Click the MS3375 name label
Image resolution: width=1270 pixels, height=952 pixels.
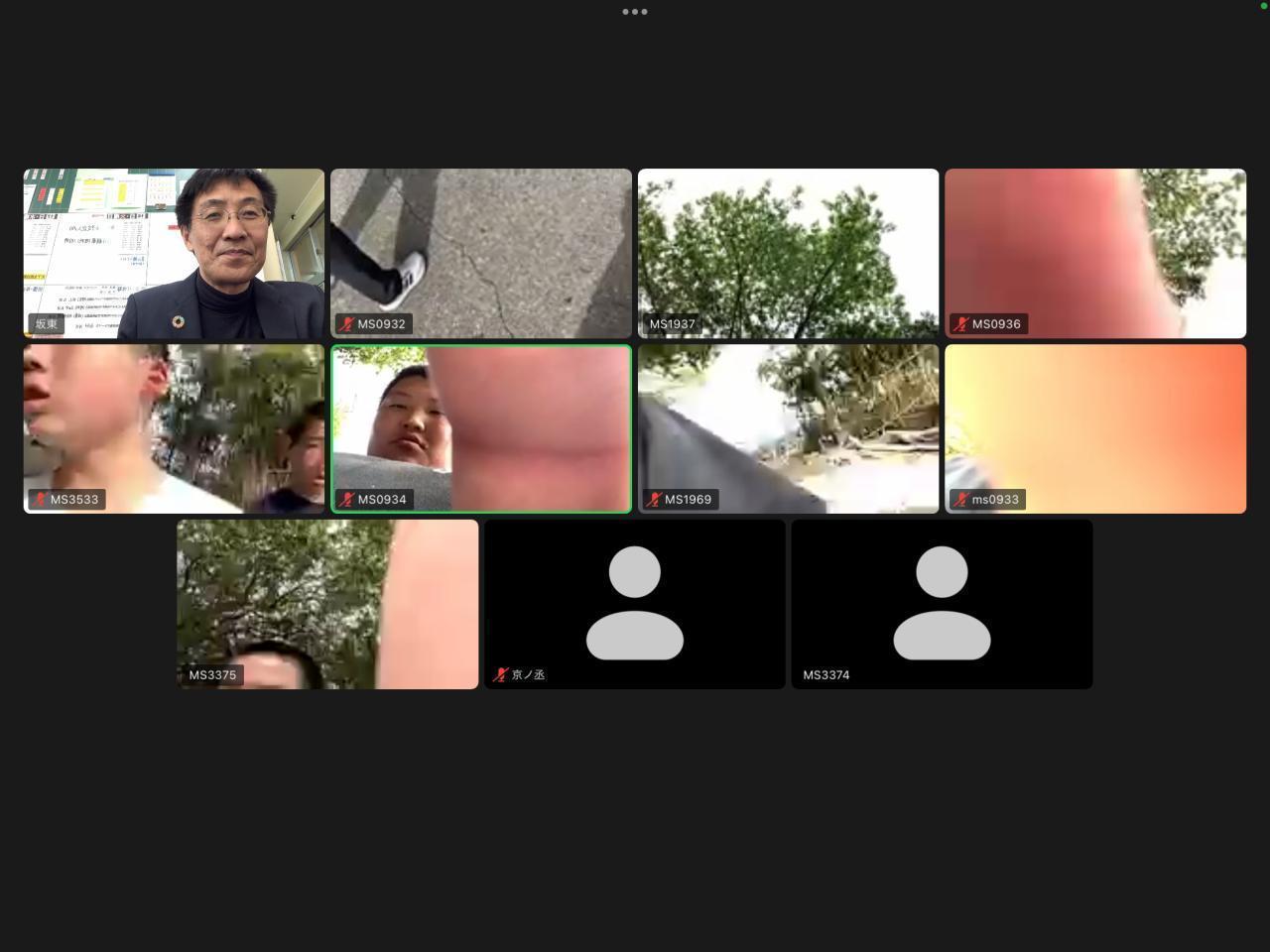pyautogui.click(x=212, y=675)
